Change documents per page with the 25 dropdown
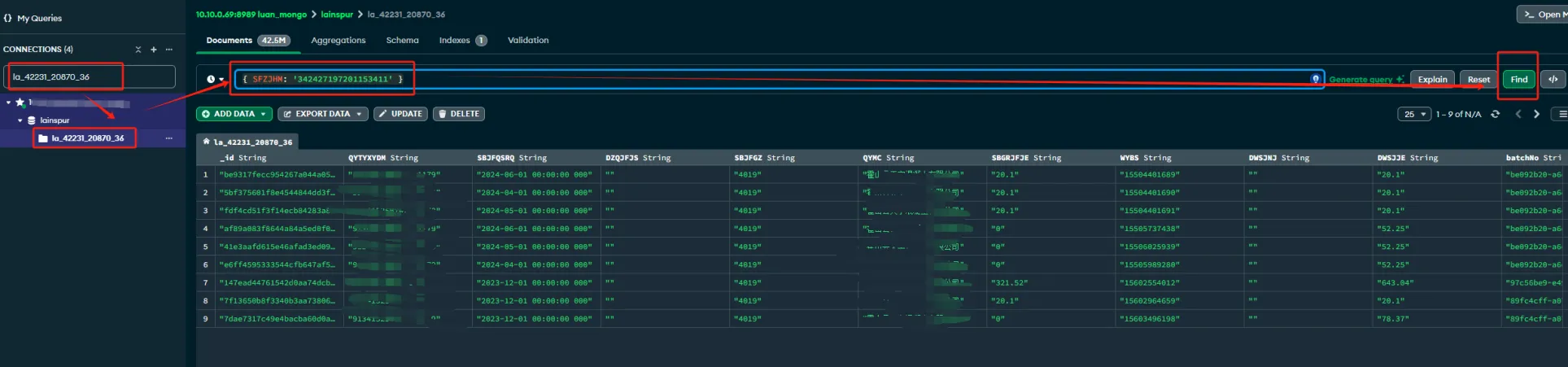The width and height of the screenshot is (1568, 367). click(1414, 114)
